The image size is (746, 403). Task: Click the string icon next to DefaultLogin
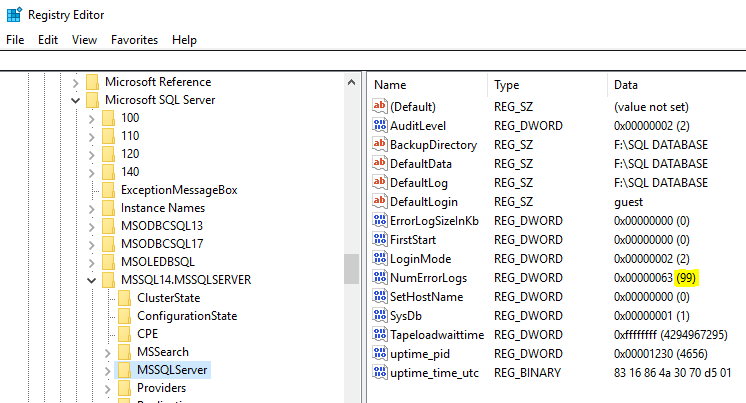click(380, 201)
